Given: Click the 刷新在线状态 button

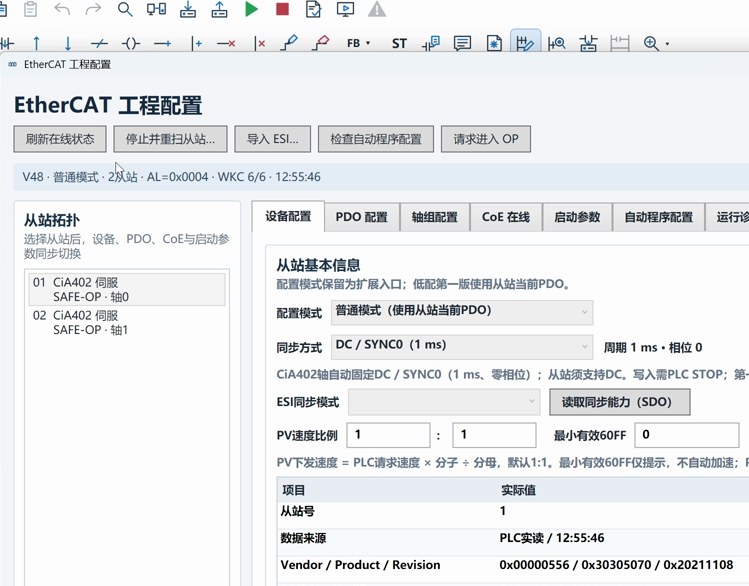Looking at the screenshot, I should point(60,139).
